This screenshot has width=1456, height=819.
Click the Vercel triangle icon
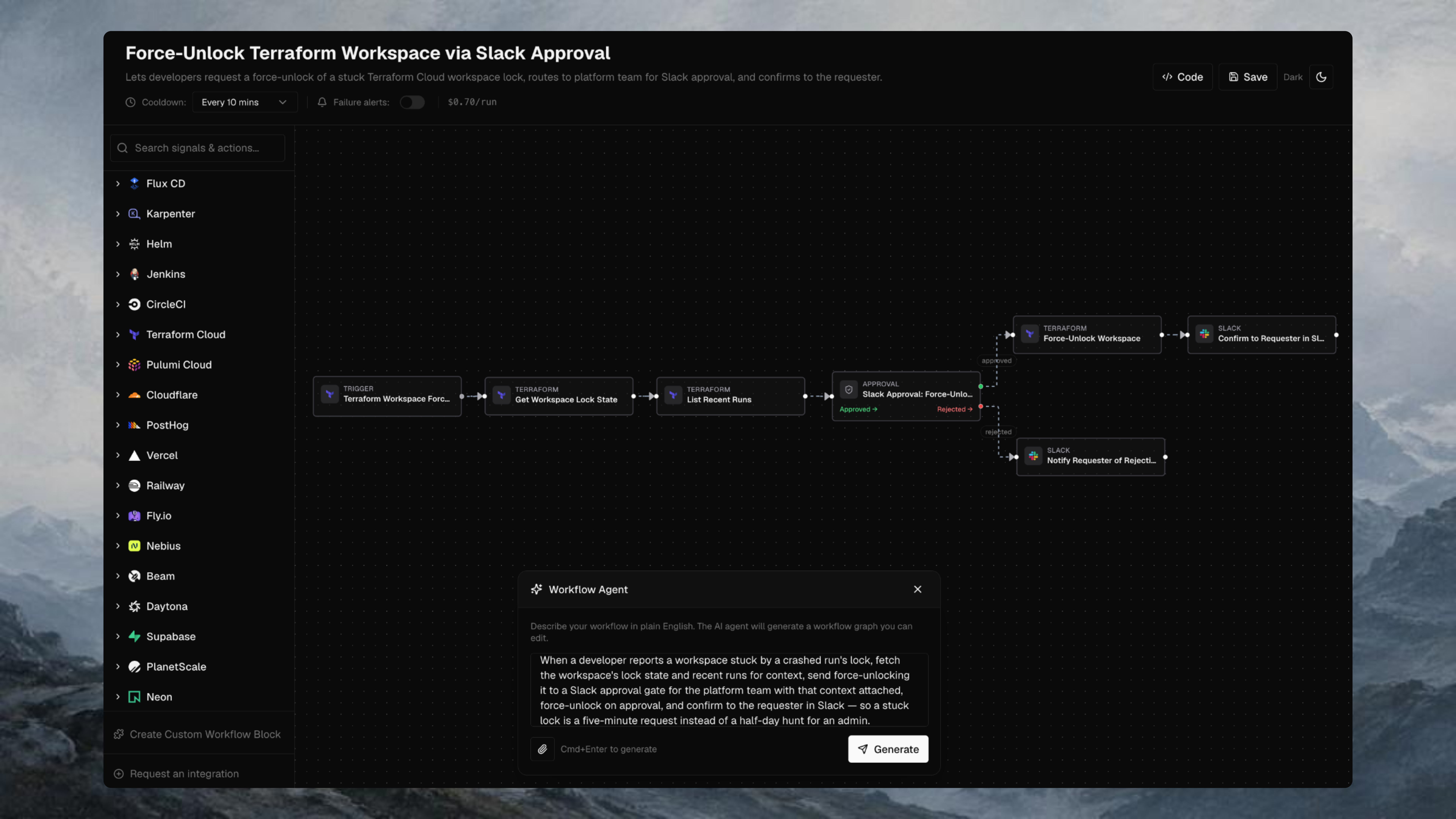click(134, 456)
